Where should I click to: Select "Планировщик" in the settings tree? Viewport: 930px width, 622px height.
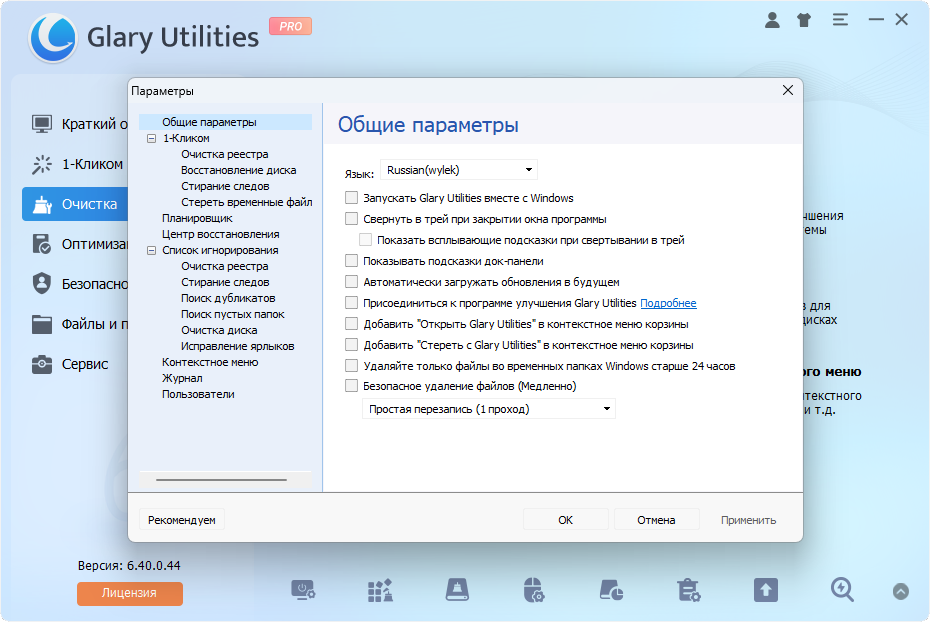197,218
